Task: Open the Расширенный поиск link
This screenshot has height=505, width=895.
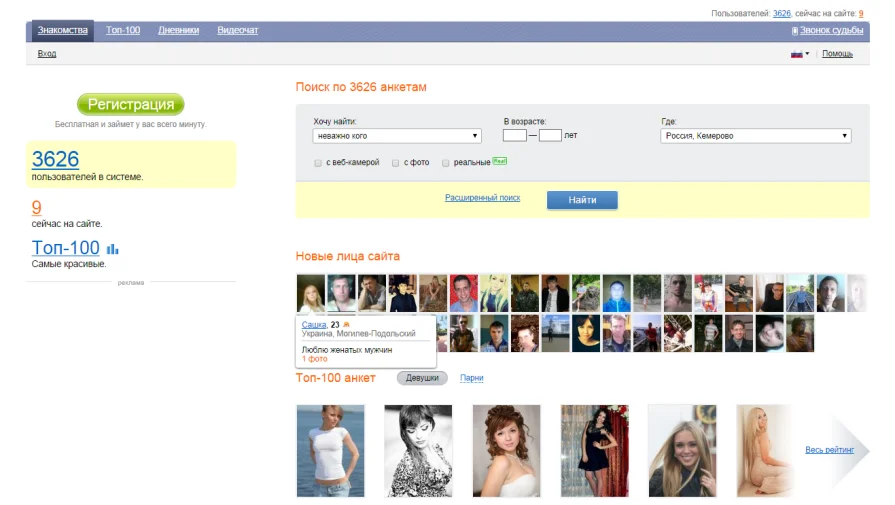Action: (482, 198)
